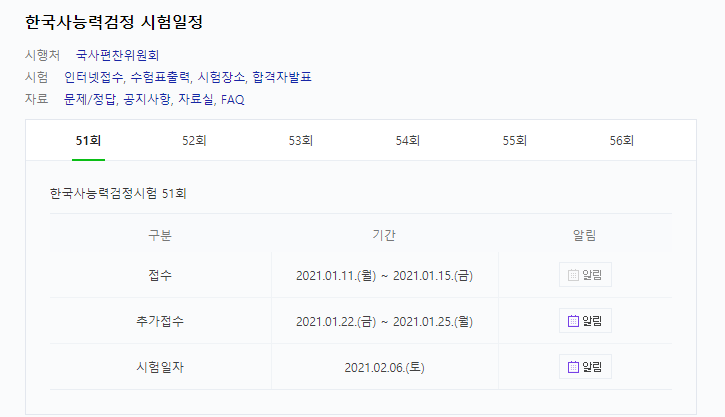Screen dimensions: 725x417
Task: Click the 추가접수 period 2021.01.22.(금) ~ 2021.01.25.(월)
Action: [384, 321]
